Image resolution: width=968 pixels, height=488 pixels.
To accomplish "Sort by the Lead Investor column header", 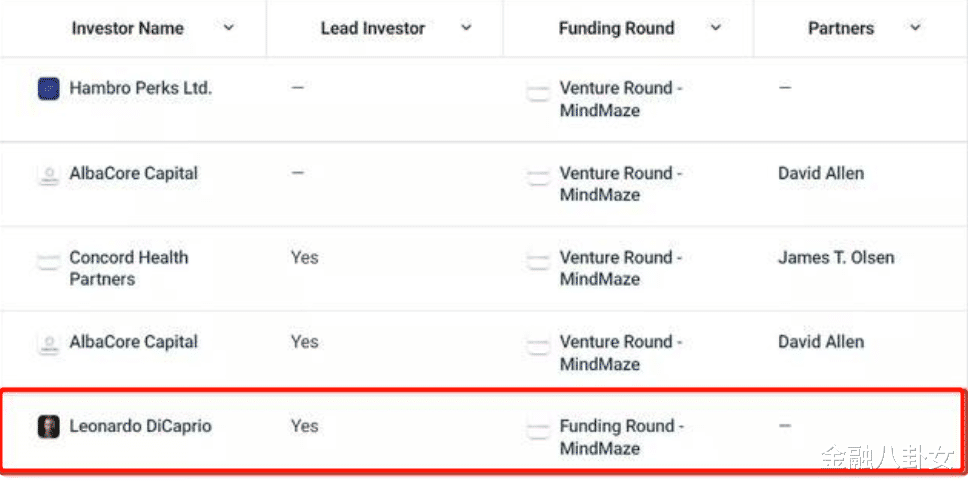I will point(373,28).
